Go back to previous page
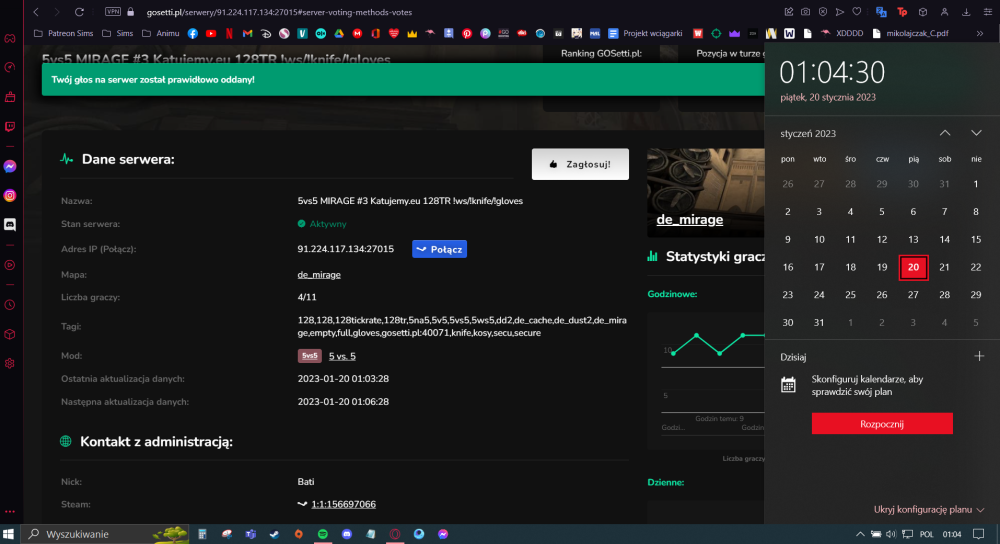1000x544 pixels. tap(36, 12)
